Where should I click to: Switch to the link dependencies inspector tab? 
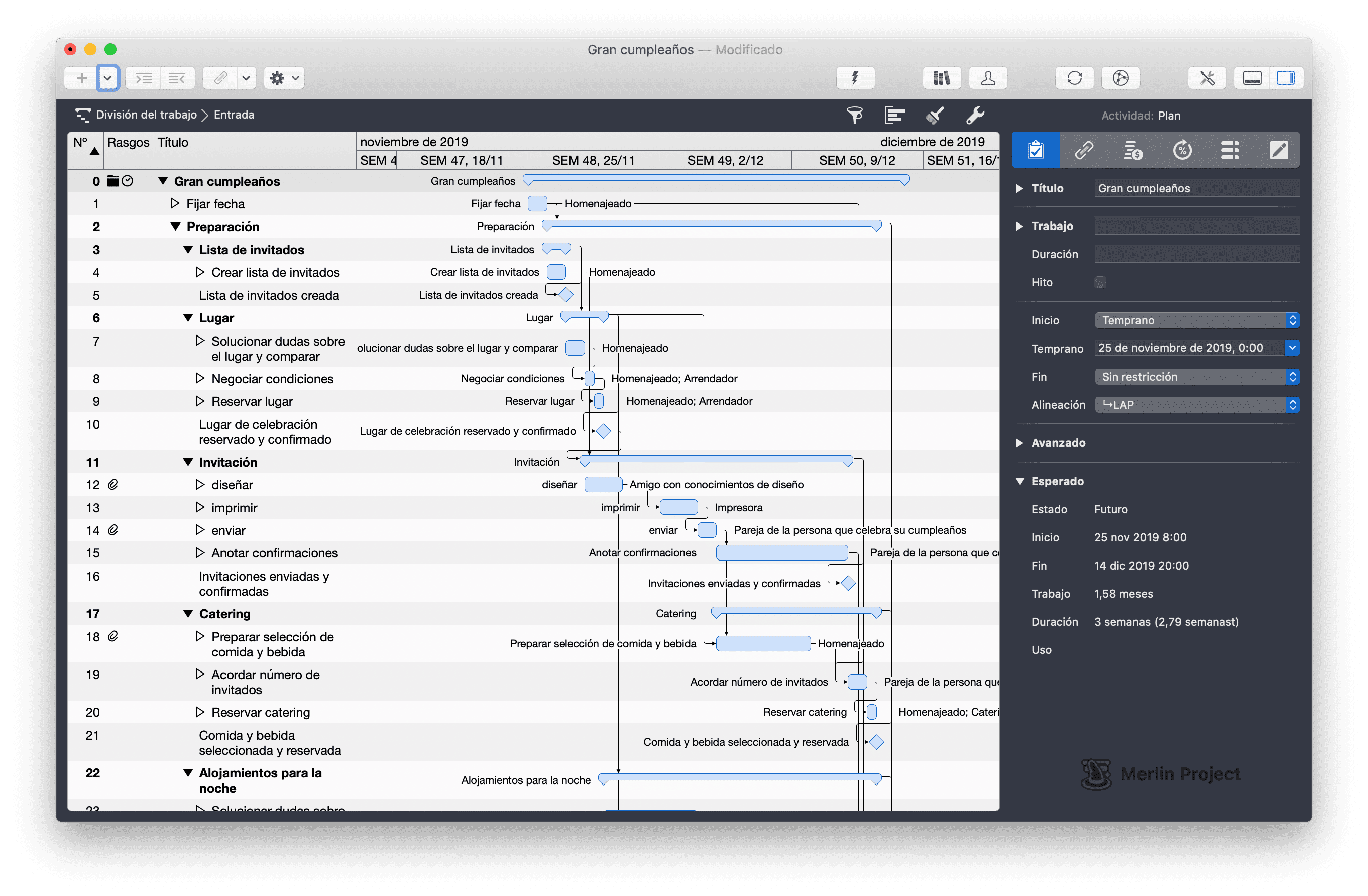pos(1084,151)
